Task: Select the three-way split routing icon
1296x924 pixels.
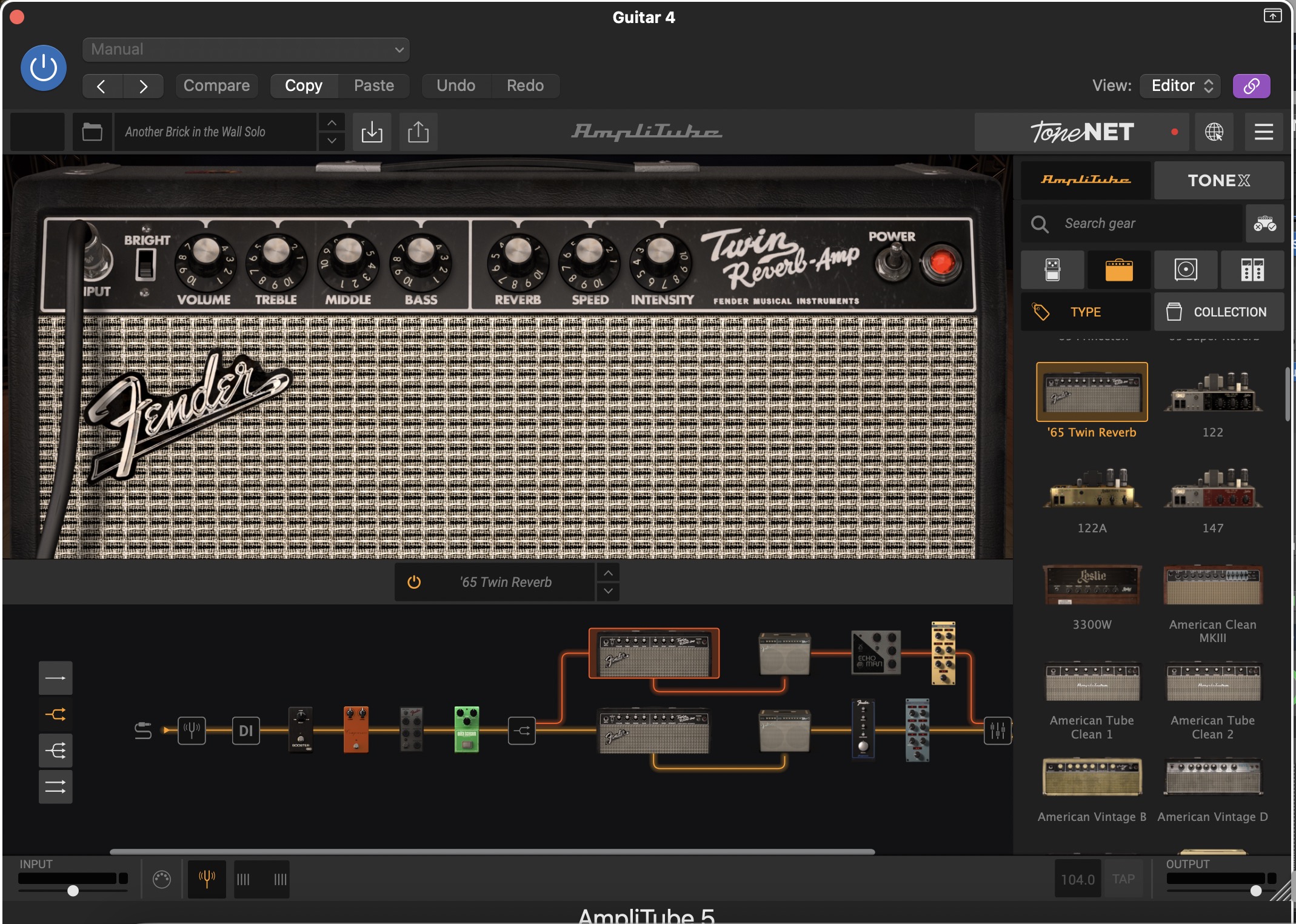Action: point(55,751)
